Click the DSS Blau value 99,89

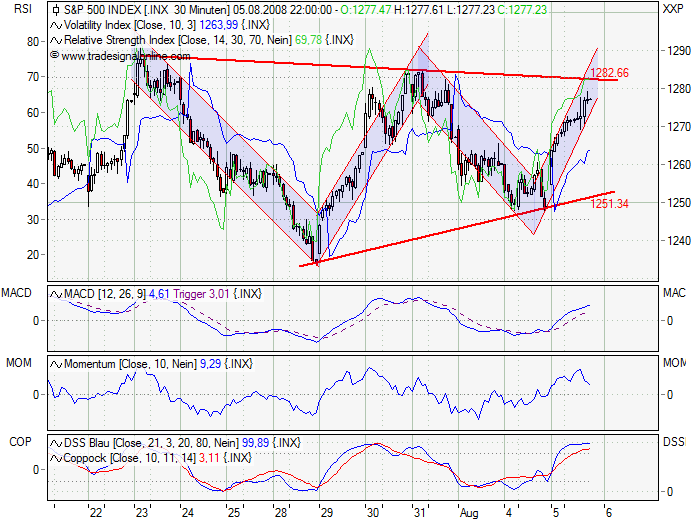tap(255, 443)
